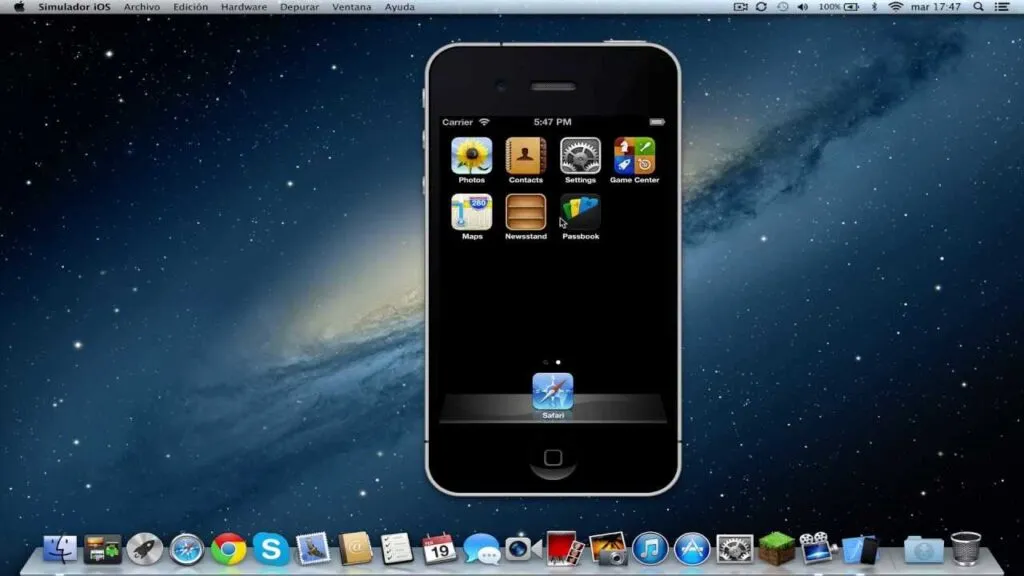Open Launchpad rocket icon in the Dock
Viewport: 1024px width, 576px height.
tap(144, 549)
